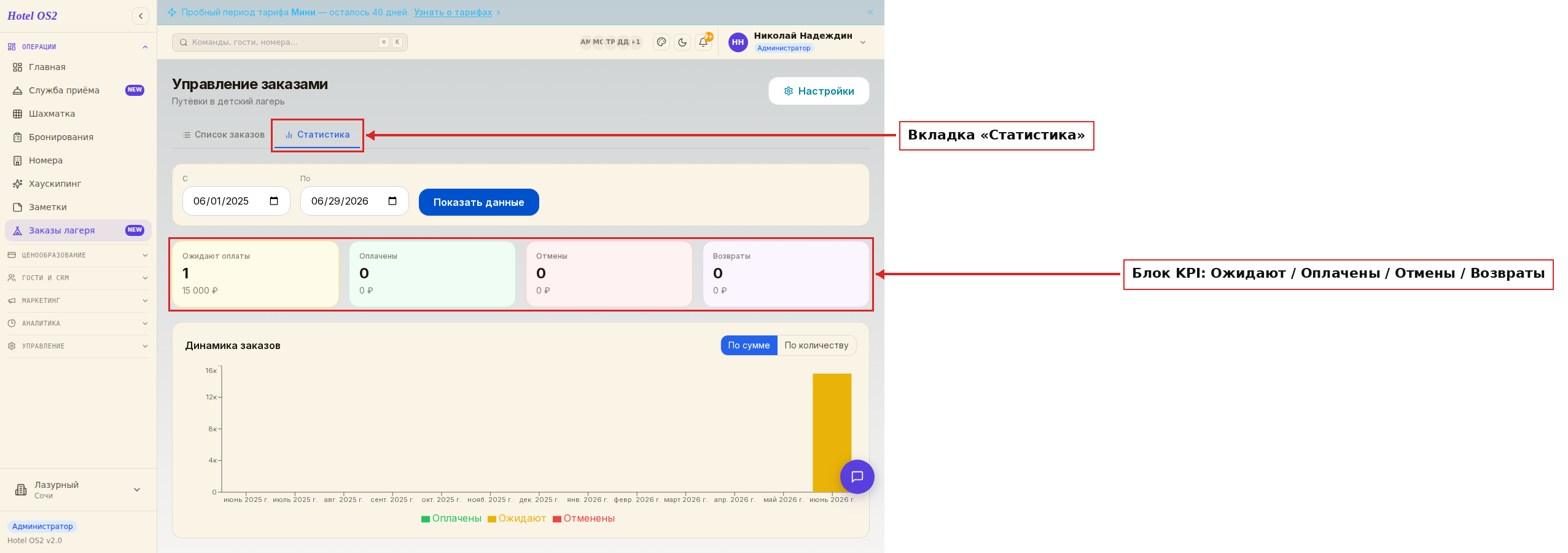Expand Ценообразование section
The height and width of the screenshot is (553, 1568).
point(78,255)
